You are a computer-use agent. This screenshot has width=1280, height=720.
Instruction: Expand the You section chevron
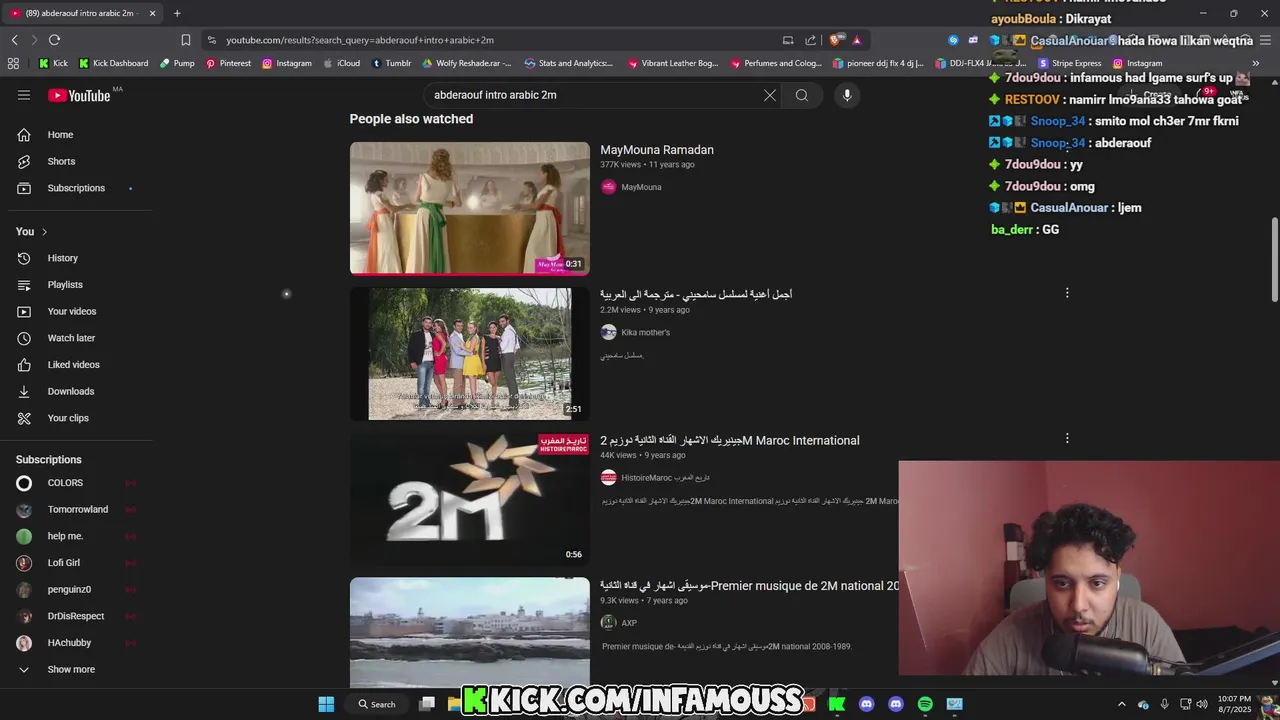point(44,232)
